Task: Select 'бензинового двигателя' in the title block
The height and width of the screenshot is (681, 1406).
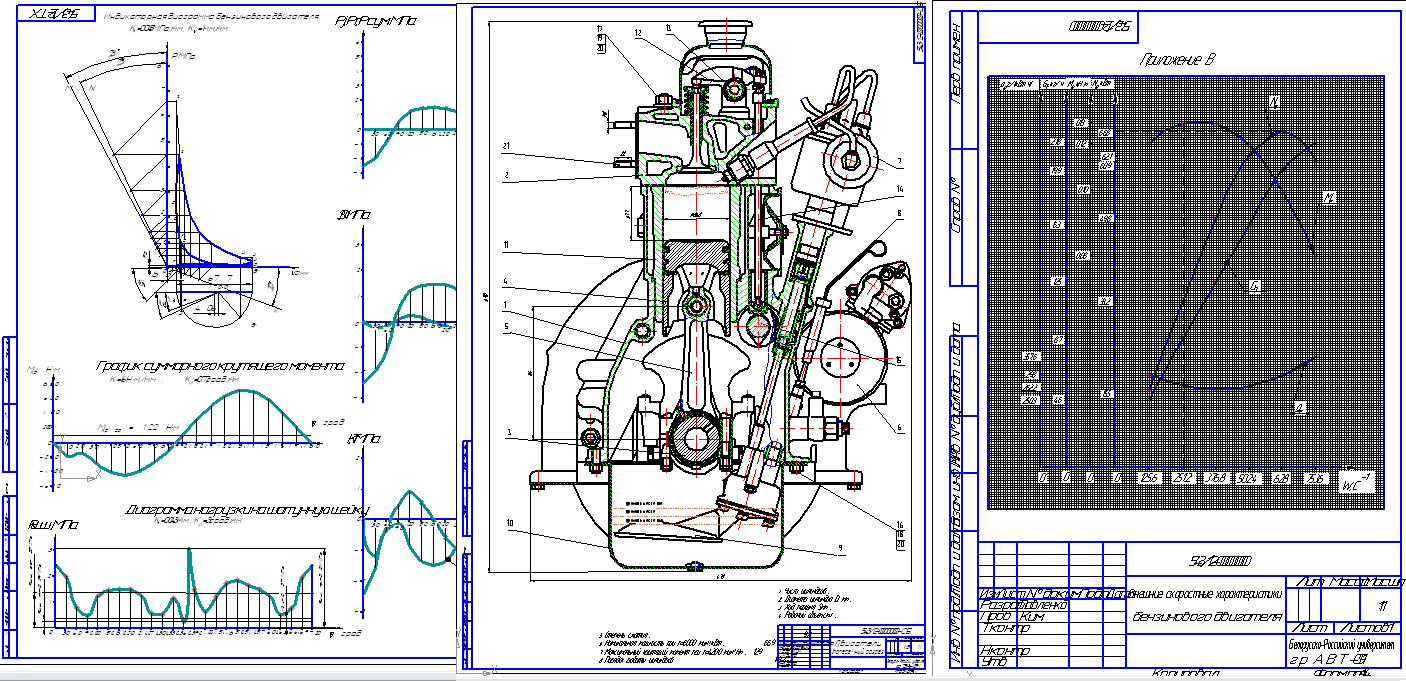Action: coord(1208,617)
